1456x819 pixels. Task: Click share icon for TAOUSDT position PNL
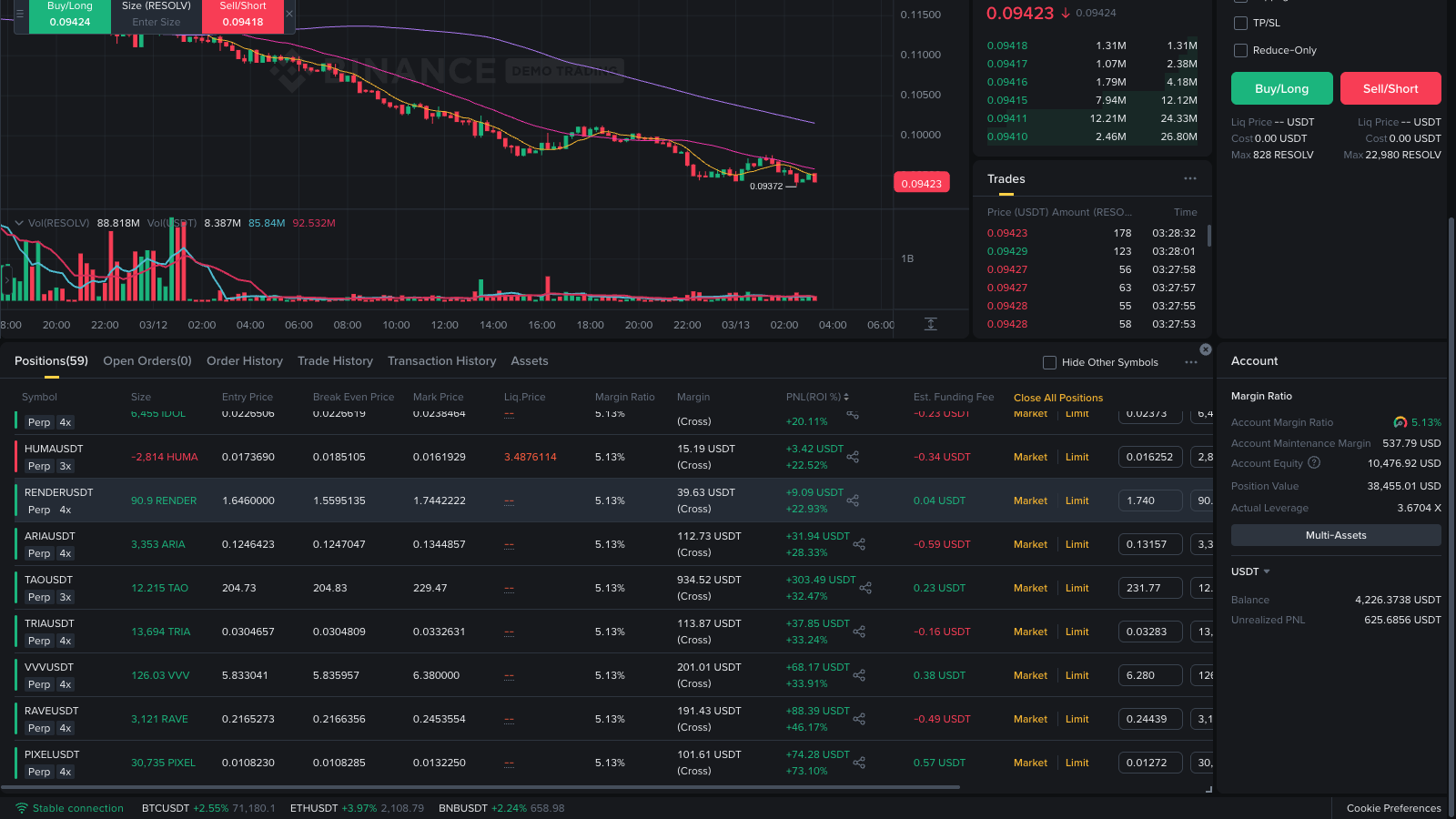865,588
